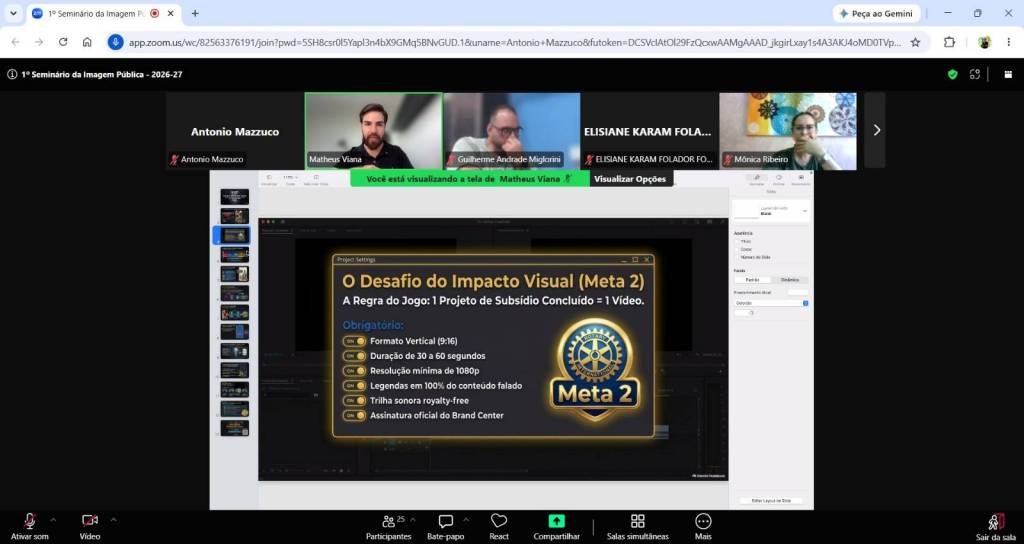Show next participants with right arrow
The image size is (1024, 544).
pyautogui.click(x=876, y=131)
